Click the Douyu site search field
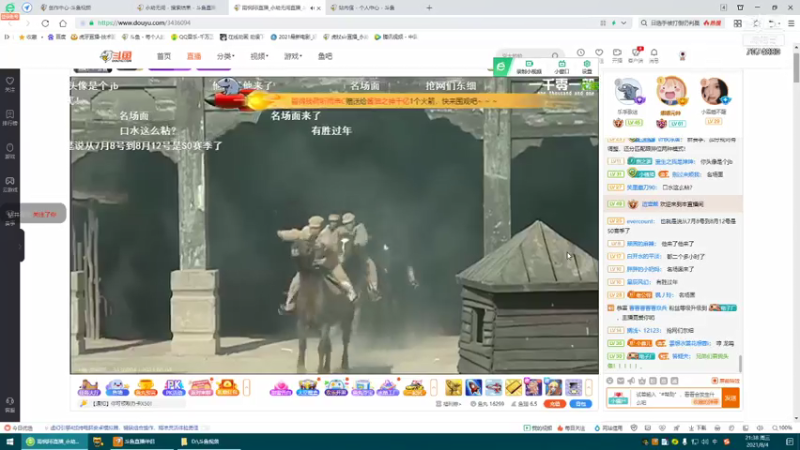This screenshot has height=450, width=800. [524, 55]
